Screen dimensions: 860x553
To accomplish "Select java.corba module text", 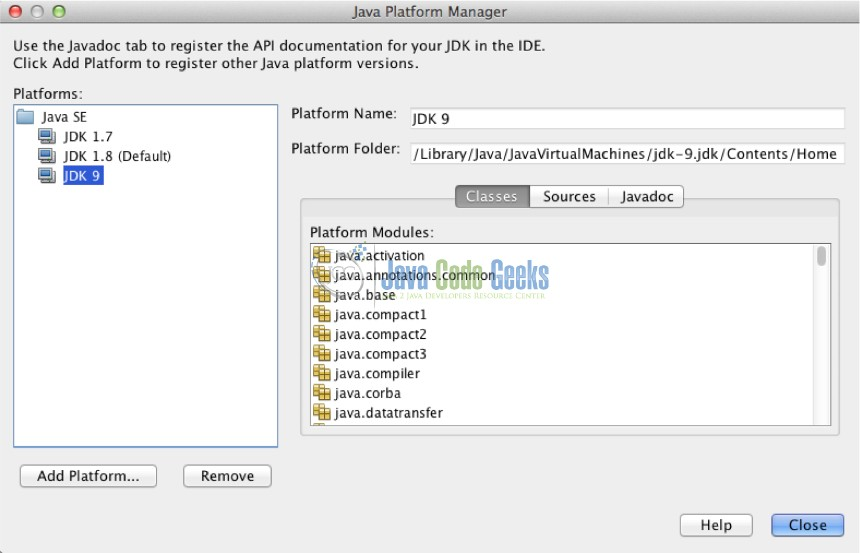I will pyautogui.click(x=367, y=393).
